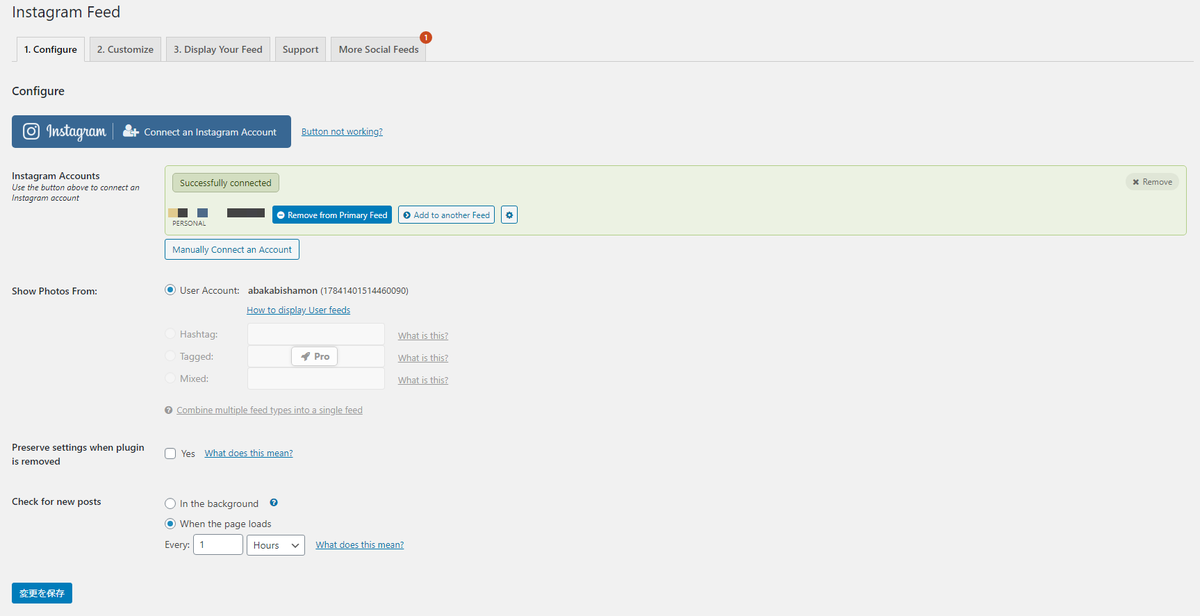Open the Support tab
The width and height of the screenshot is (1200, 616).
click(x=300, y=49)
